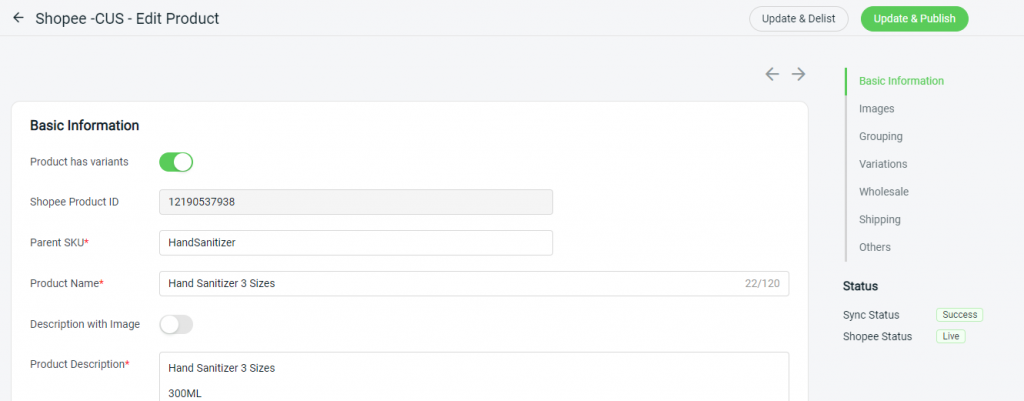Viewport: 1024px width, 401px height.
Task: Click Update & Delist button
Action: (798, 18)
